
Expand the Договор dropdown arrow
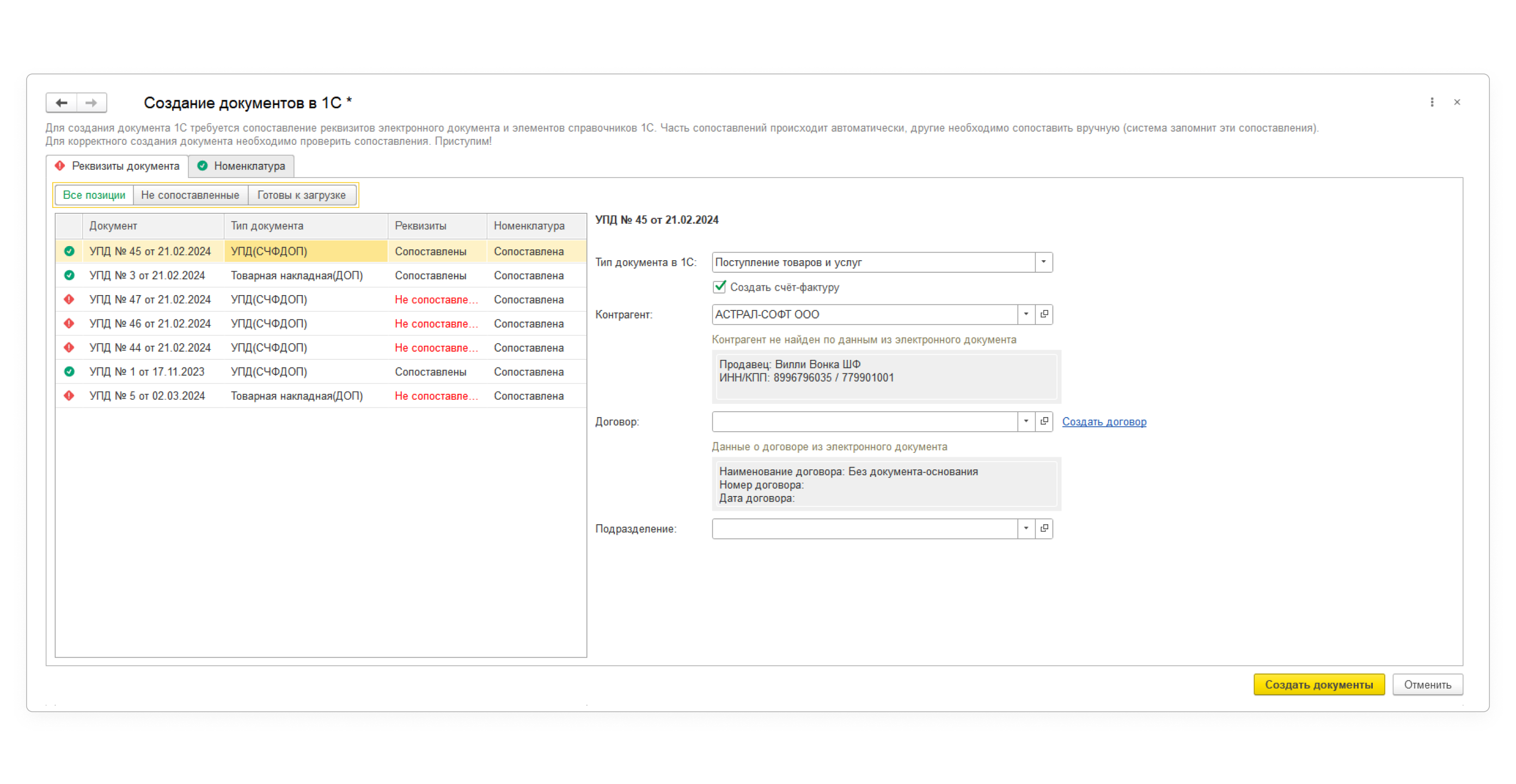pyautogui.click(x=1026, y=421)
